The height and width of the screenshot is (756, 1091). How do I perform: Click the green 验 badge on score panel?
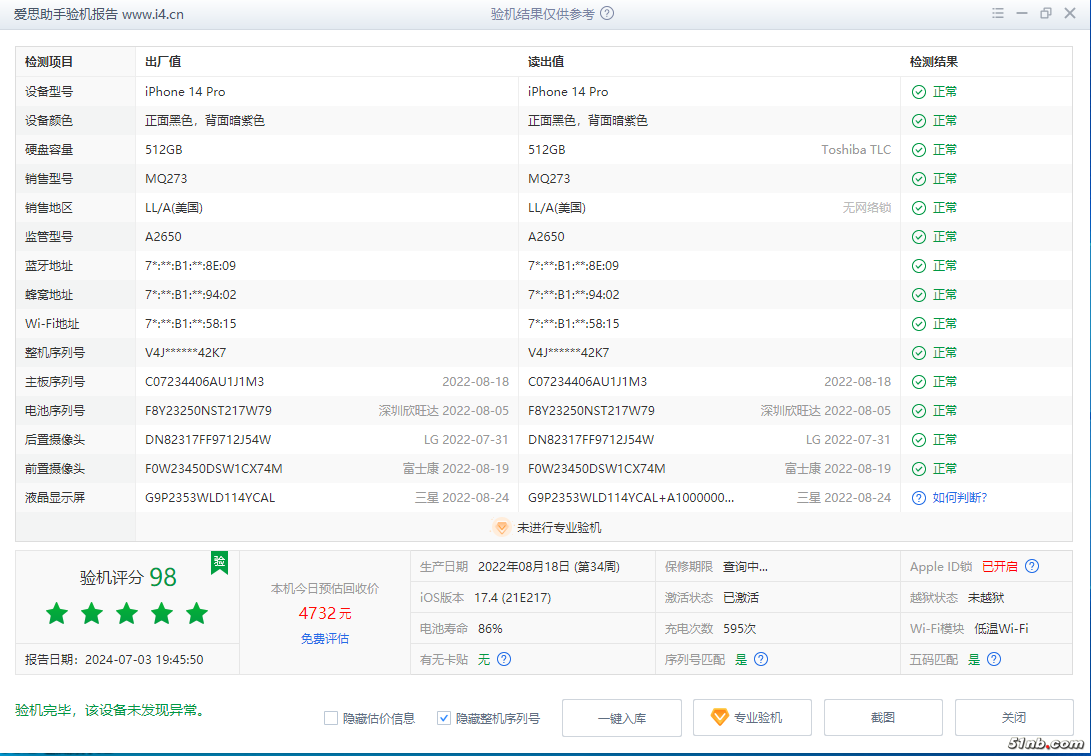click(220, 562)
